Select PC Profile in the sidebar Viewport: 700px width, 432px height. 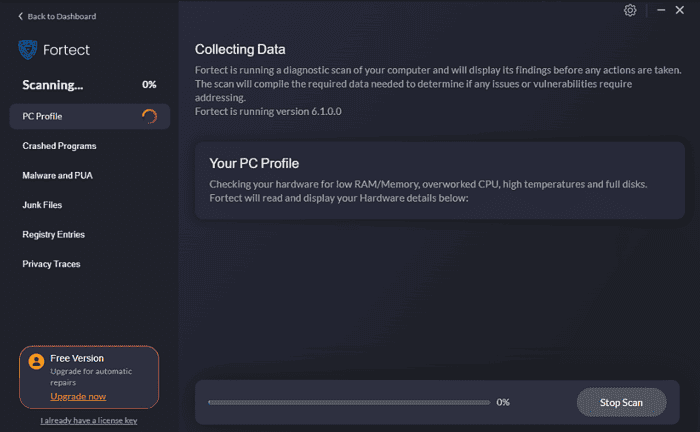[x=43, y=116]
